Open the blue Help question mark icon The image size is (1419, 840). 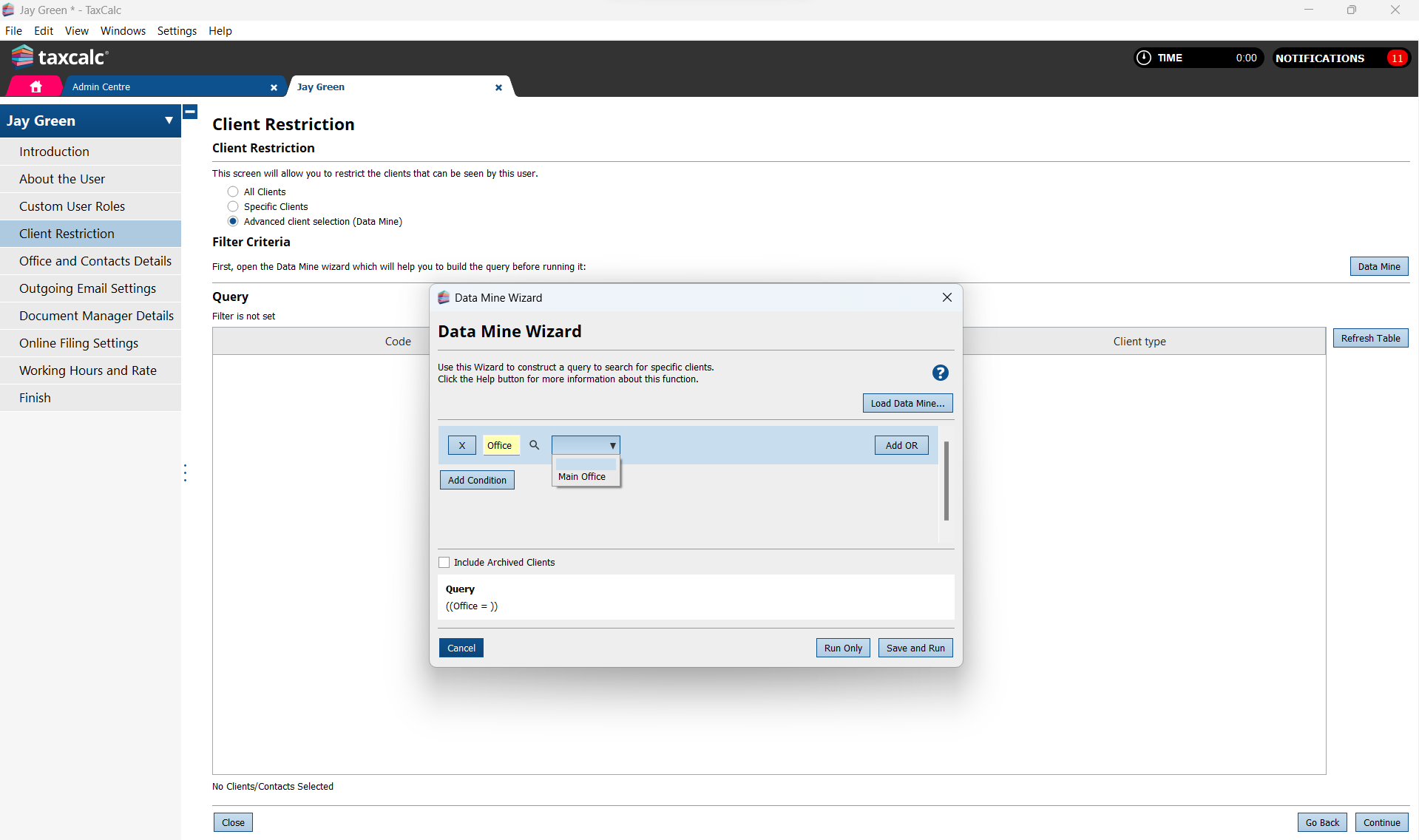(940, 373)
